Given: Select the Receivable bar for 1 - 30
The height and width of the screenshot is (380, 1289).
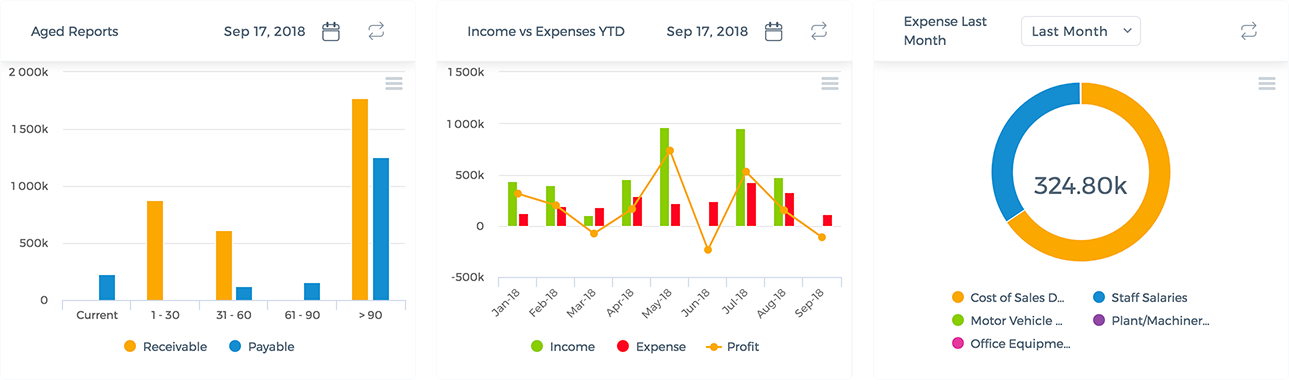Looking at the screenshot, I should point(155,251).
